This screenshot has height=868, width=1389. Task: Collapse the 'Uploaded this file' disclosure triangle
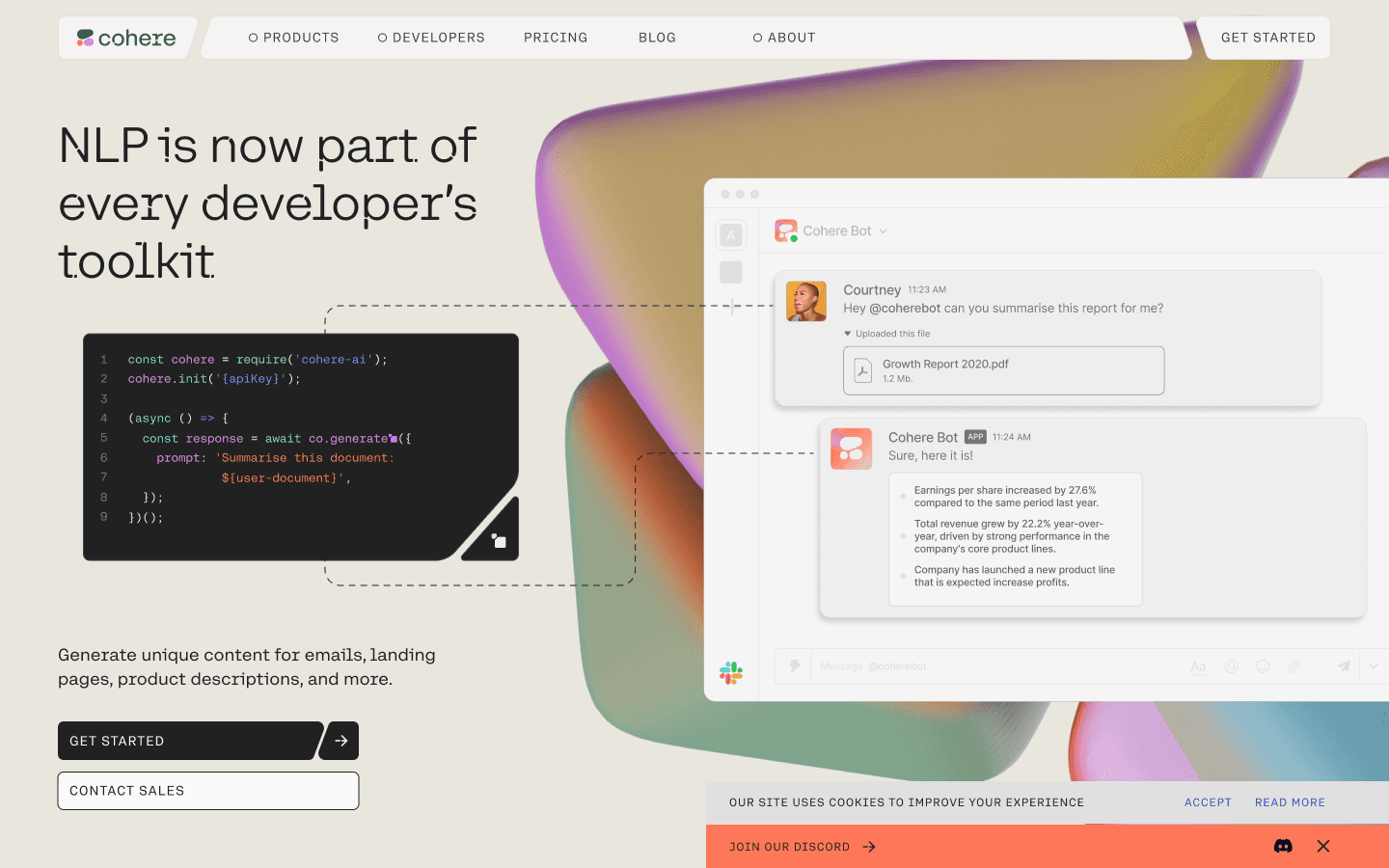point(847,334)
